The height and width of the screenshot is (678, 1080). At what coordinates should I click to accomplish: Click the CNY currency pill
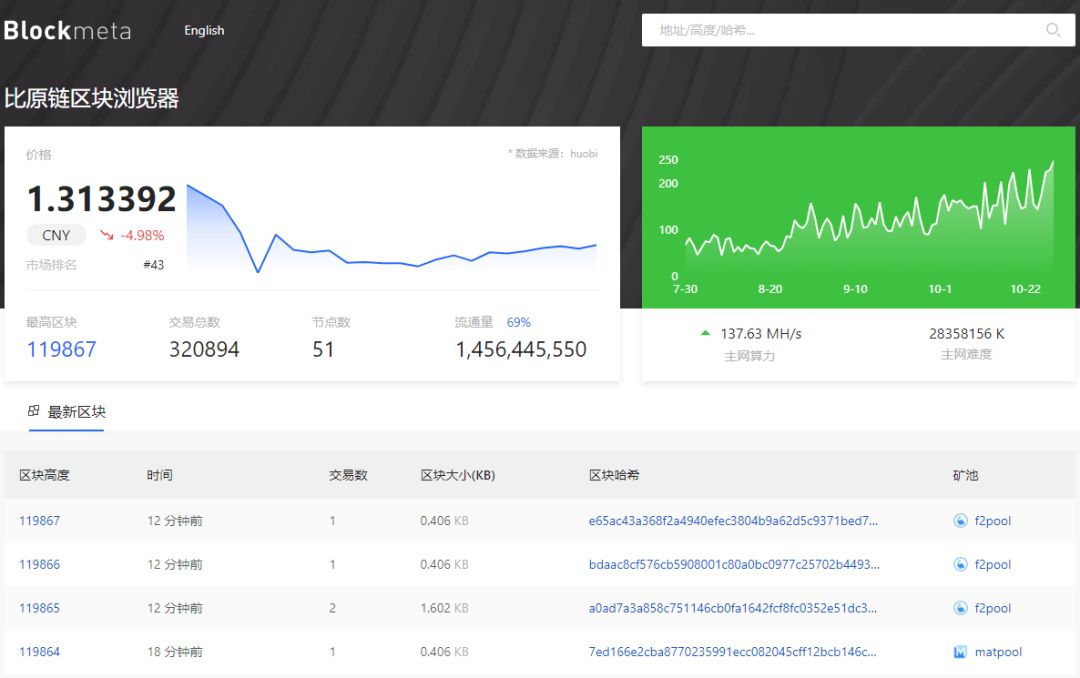[x=56, y=235]
